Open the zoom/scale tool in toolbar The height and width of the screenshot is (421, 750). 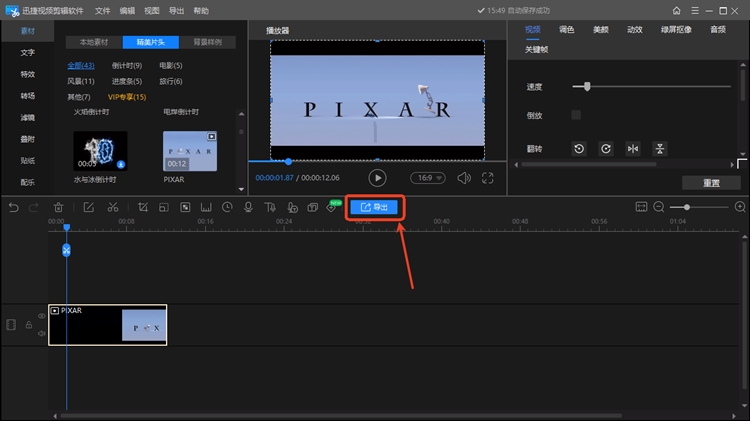(x=164, y=207)
